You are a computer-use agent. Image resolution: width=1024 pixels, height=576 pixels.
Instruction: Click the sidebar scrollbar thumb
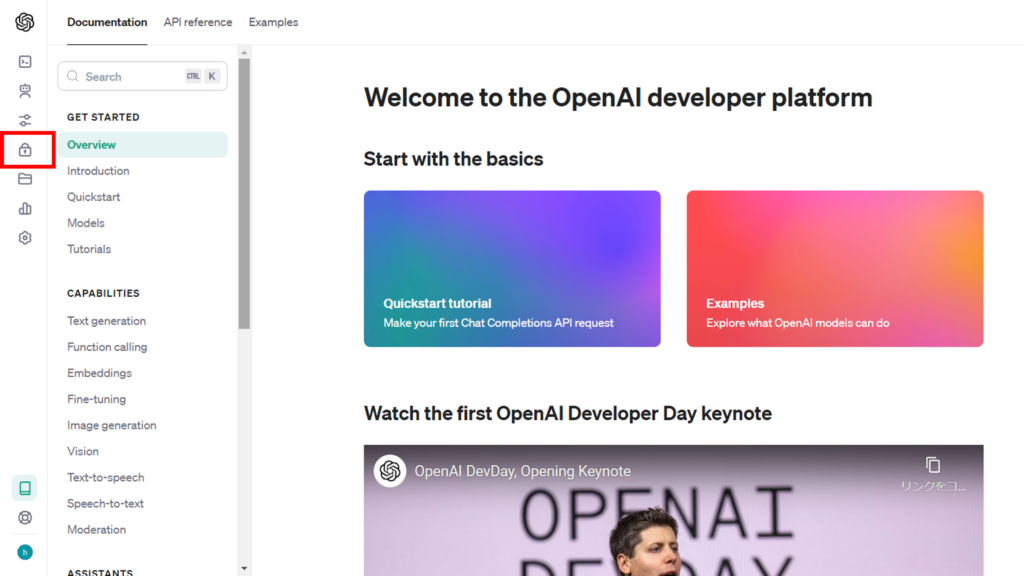pyautogui.click(x=244, y=193)
